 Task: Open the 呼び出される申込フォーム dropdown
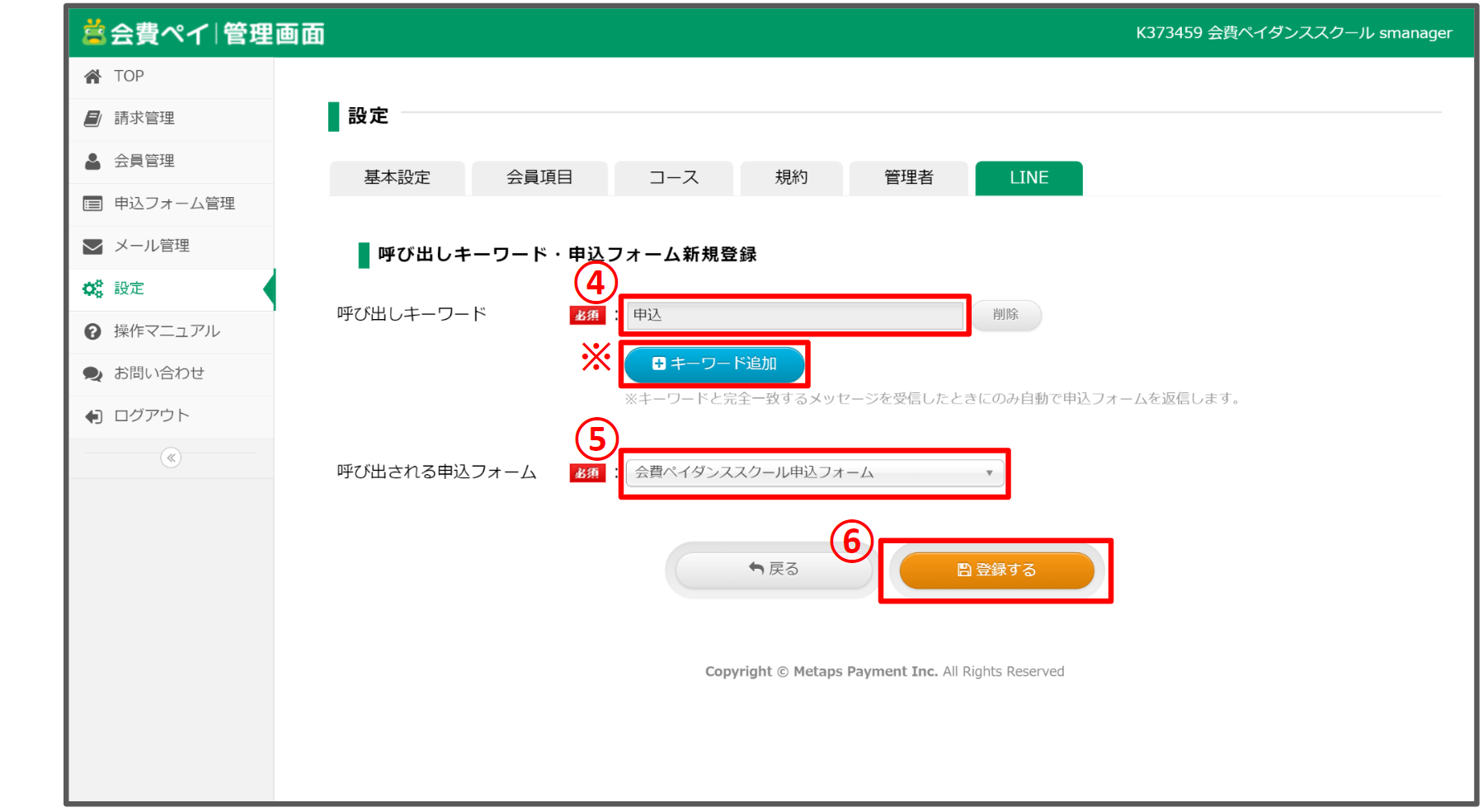[814, 473]
